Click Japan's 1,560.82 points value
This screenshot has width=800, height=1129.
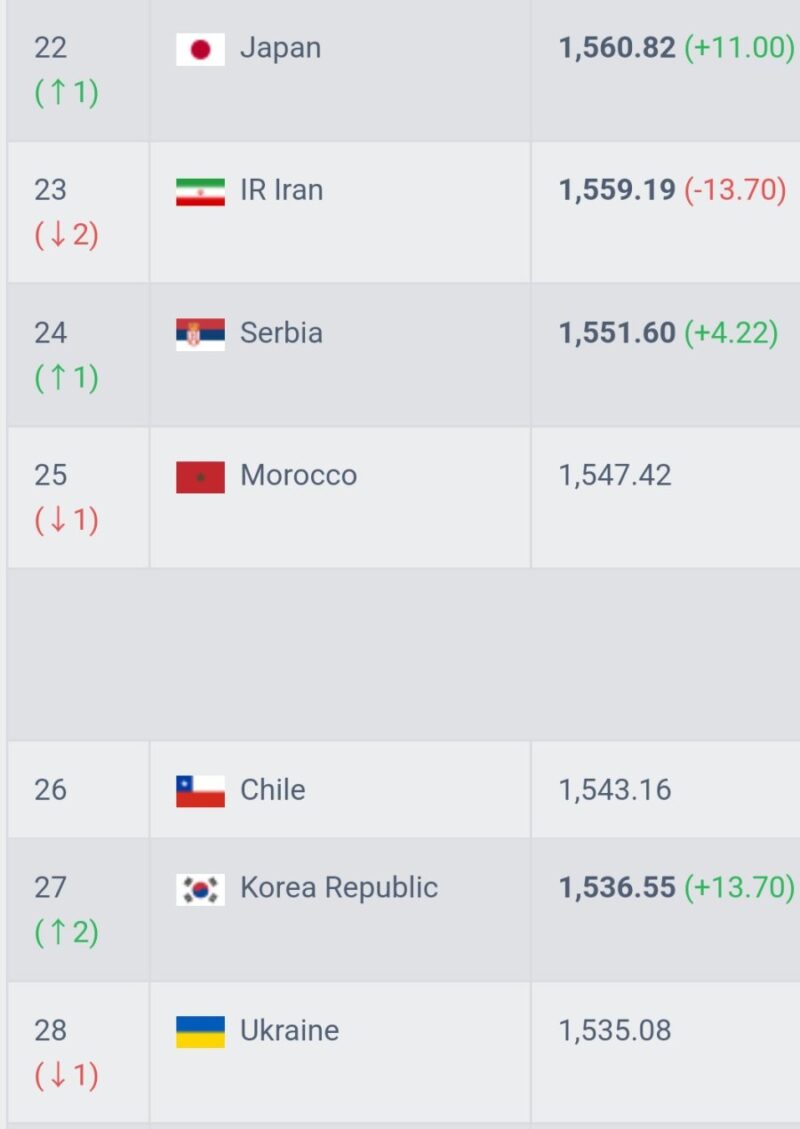(617, 48)
